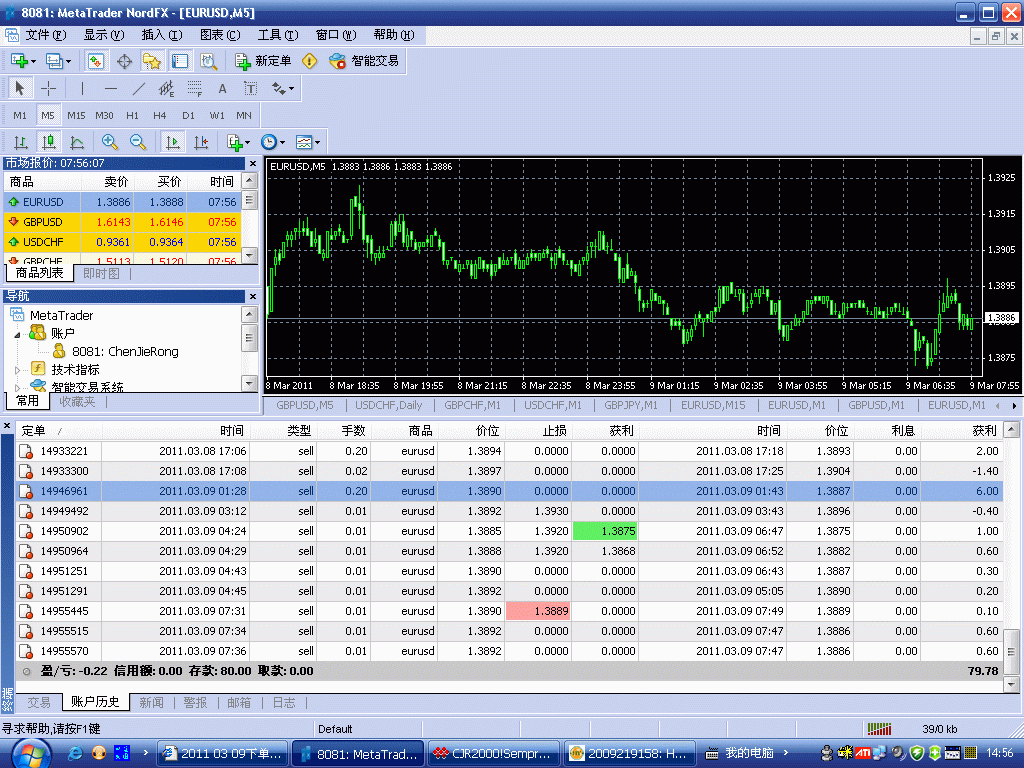The width and height of the screenshot is (1024, 768).
Task: Select the trendline drawing tool
Action: coord(139,89)
